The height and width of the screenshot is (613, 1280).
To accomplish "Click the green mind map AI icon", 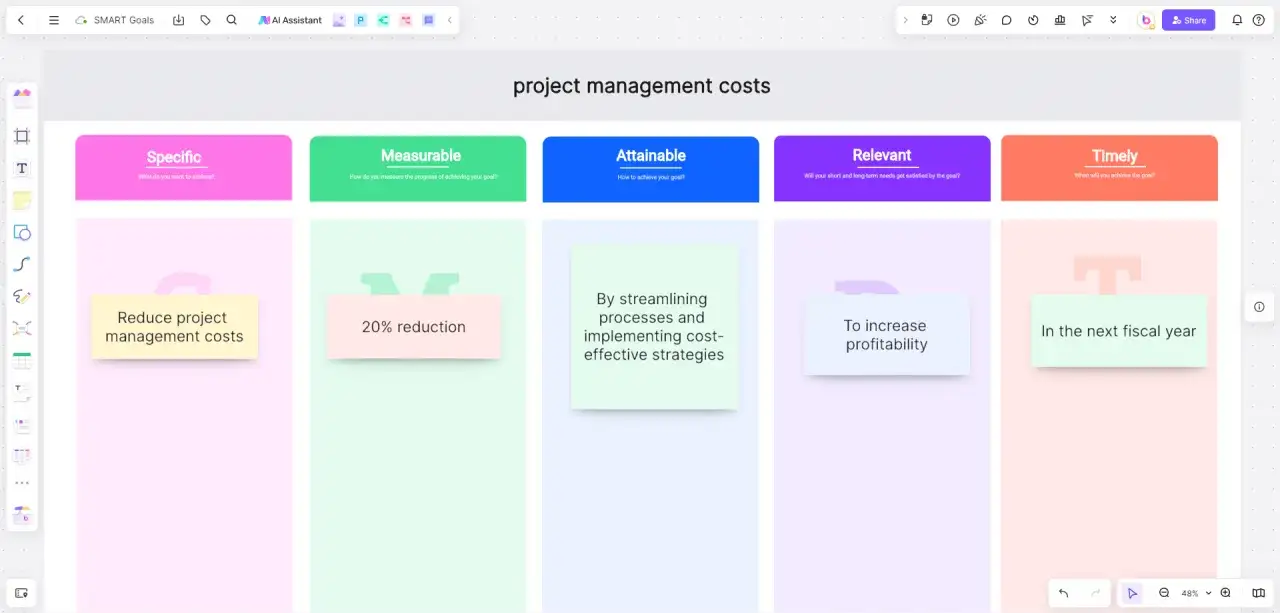I will pyautogui.click(x=383, y=20).
